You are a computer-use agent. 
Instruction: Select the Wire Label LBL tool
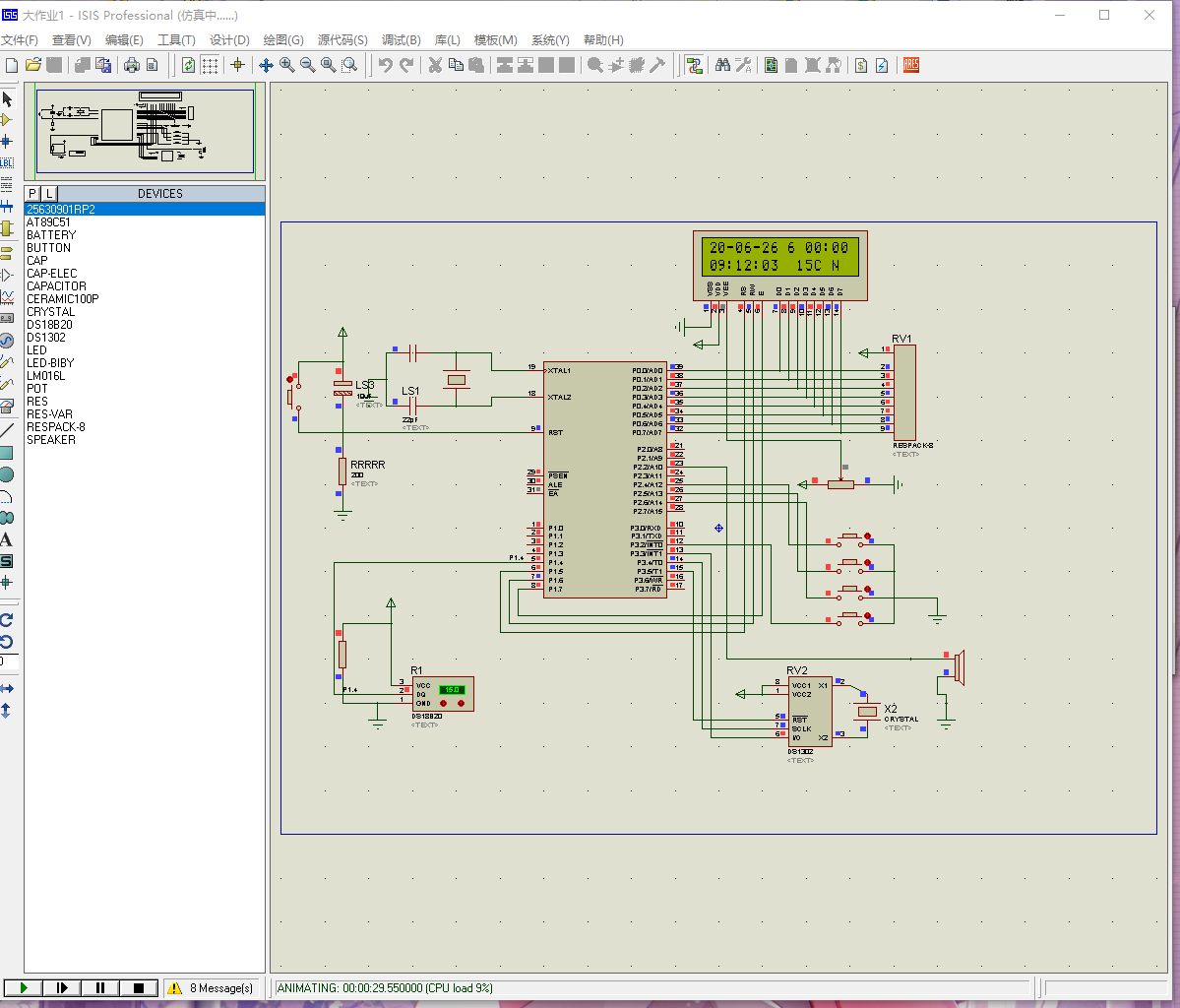coord(7,162)
